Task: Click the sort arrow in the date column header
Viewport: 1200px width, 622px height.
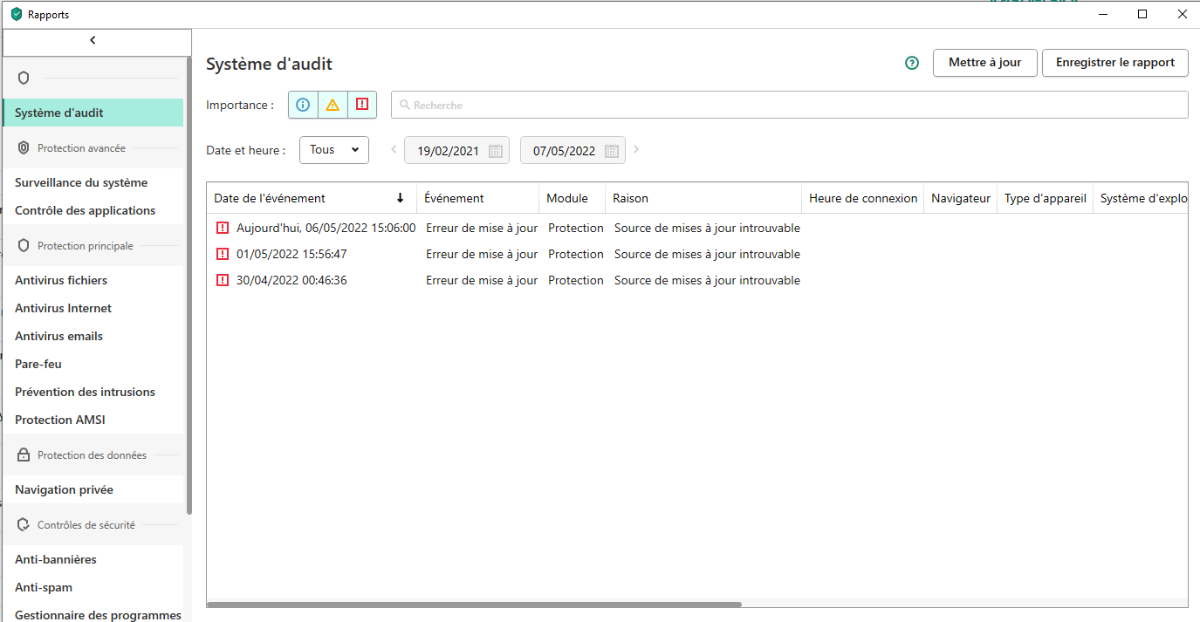Action: [400, 198]
